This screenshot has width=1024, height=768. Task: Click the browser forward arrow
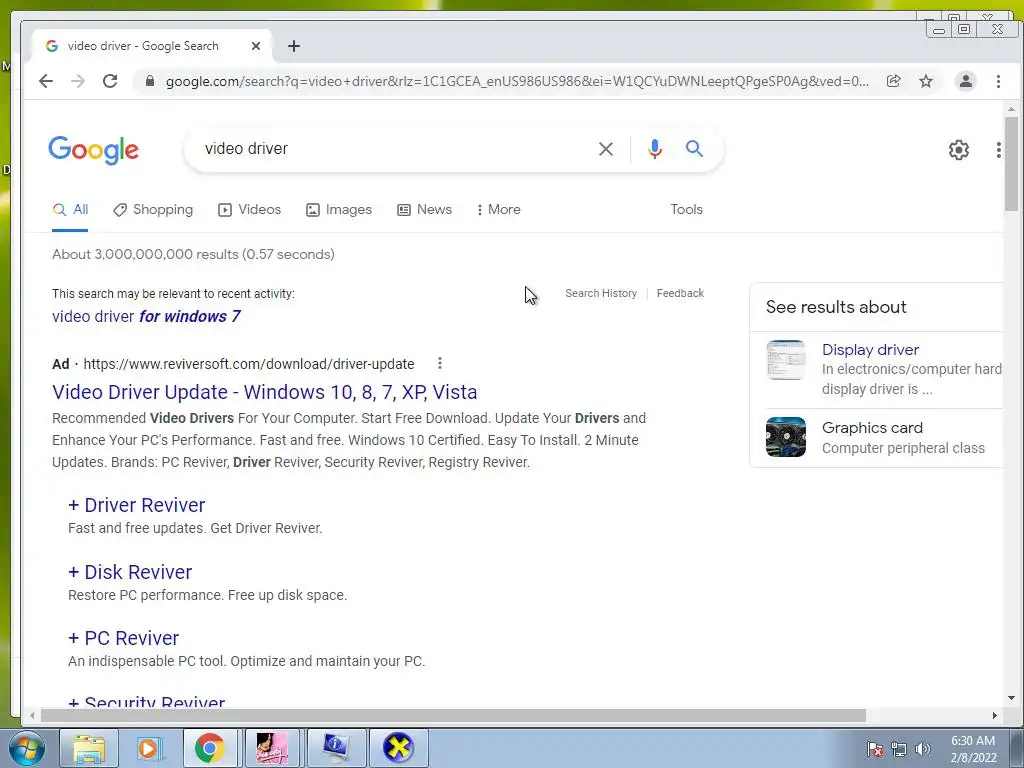78,81
